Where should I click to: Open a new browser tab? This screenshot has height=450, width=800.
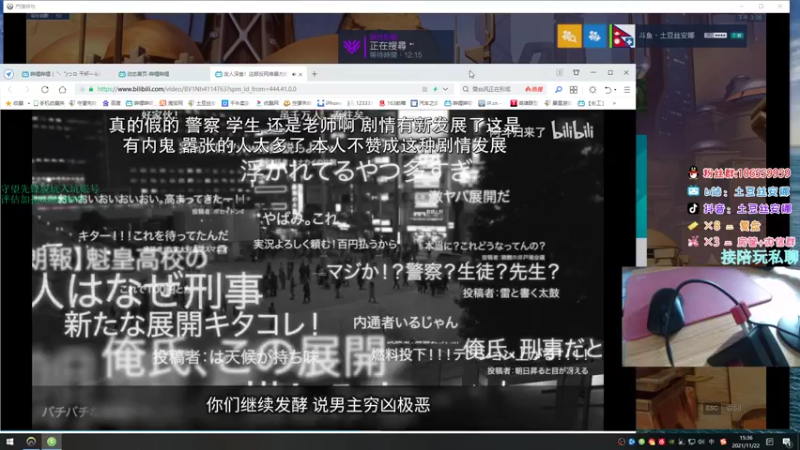[x=314, y=74]
